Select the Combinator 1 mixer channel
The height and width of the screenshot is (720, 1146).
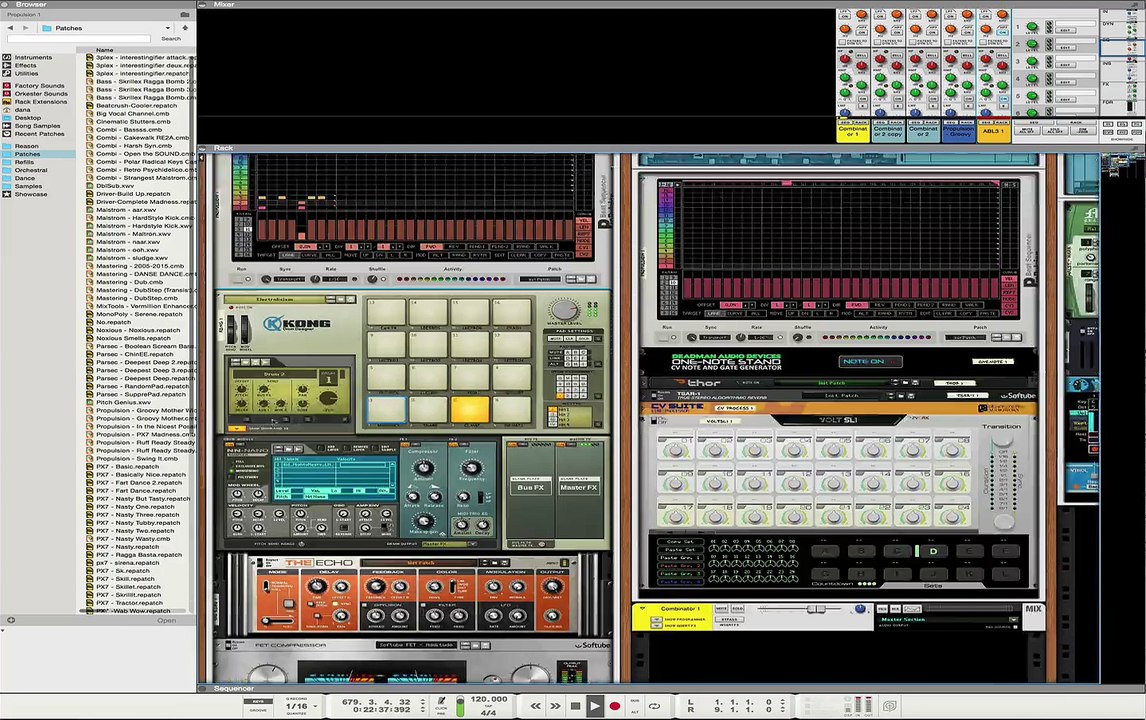click(852, 132)
